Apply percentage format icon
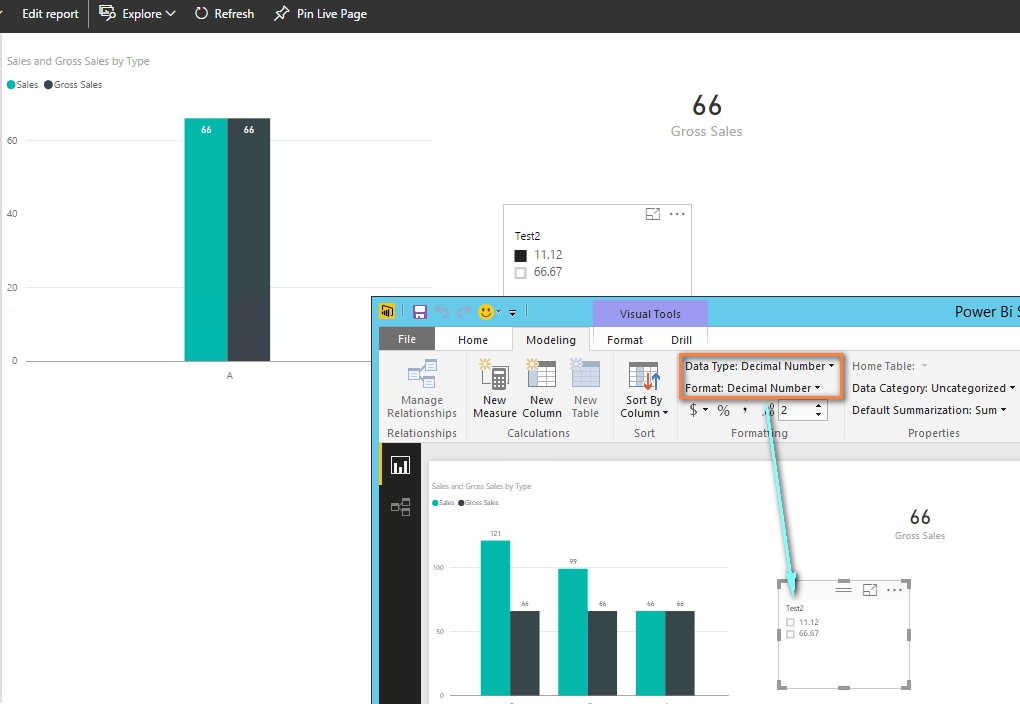The image size is (1020, 704). (723, 410)
